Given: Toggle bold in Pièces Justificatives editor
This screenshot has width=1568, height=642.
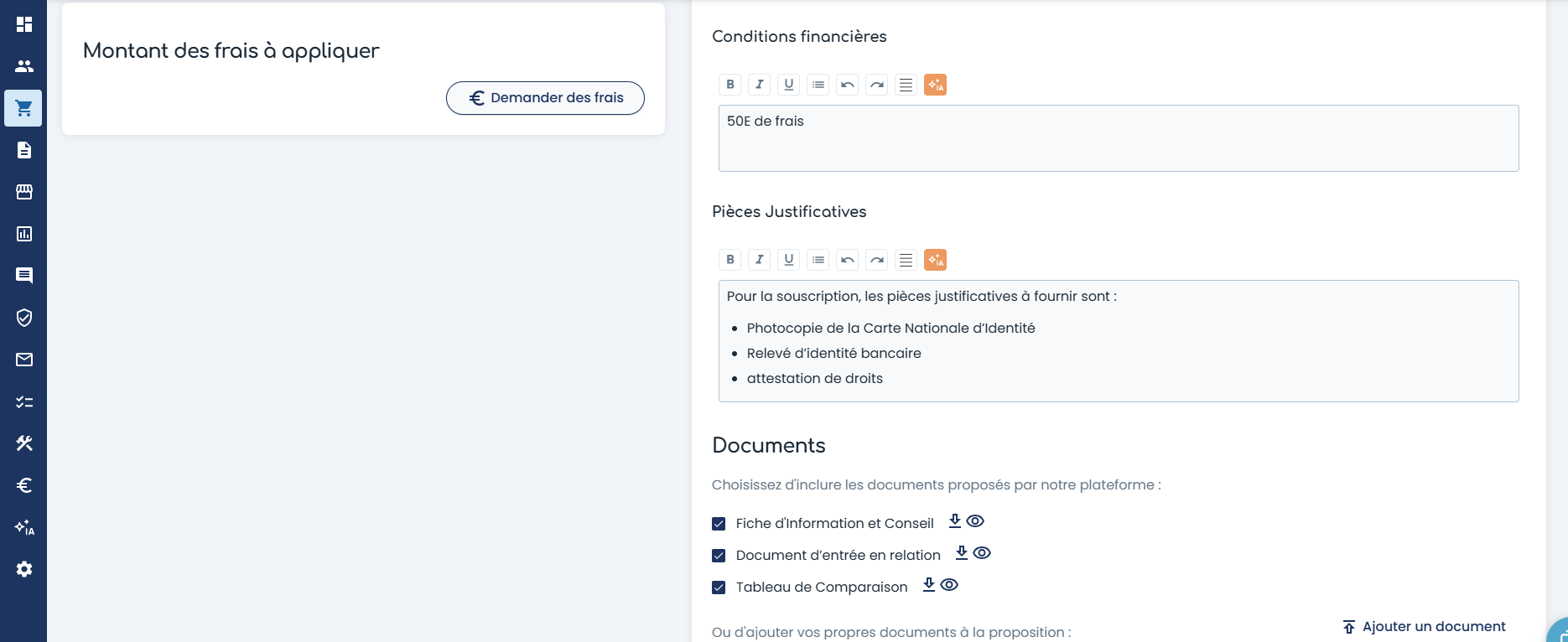Looking at the screenshot, I should [x=729, y=260].
